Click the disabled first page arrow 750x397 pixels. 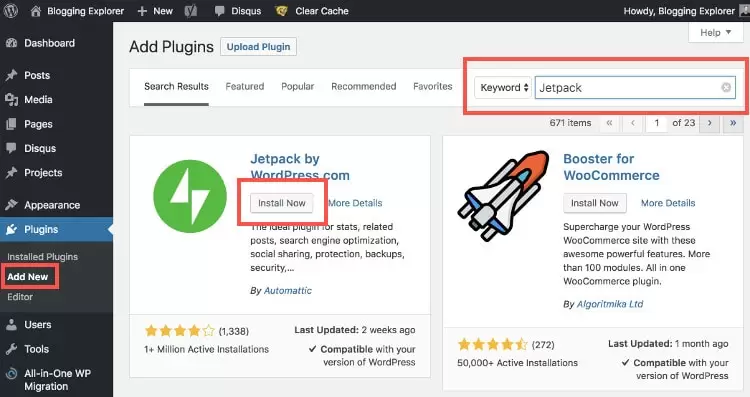coord(609,123)
